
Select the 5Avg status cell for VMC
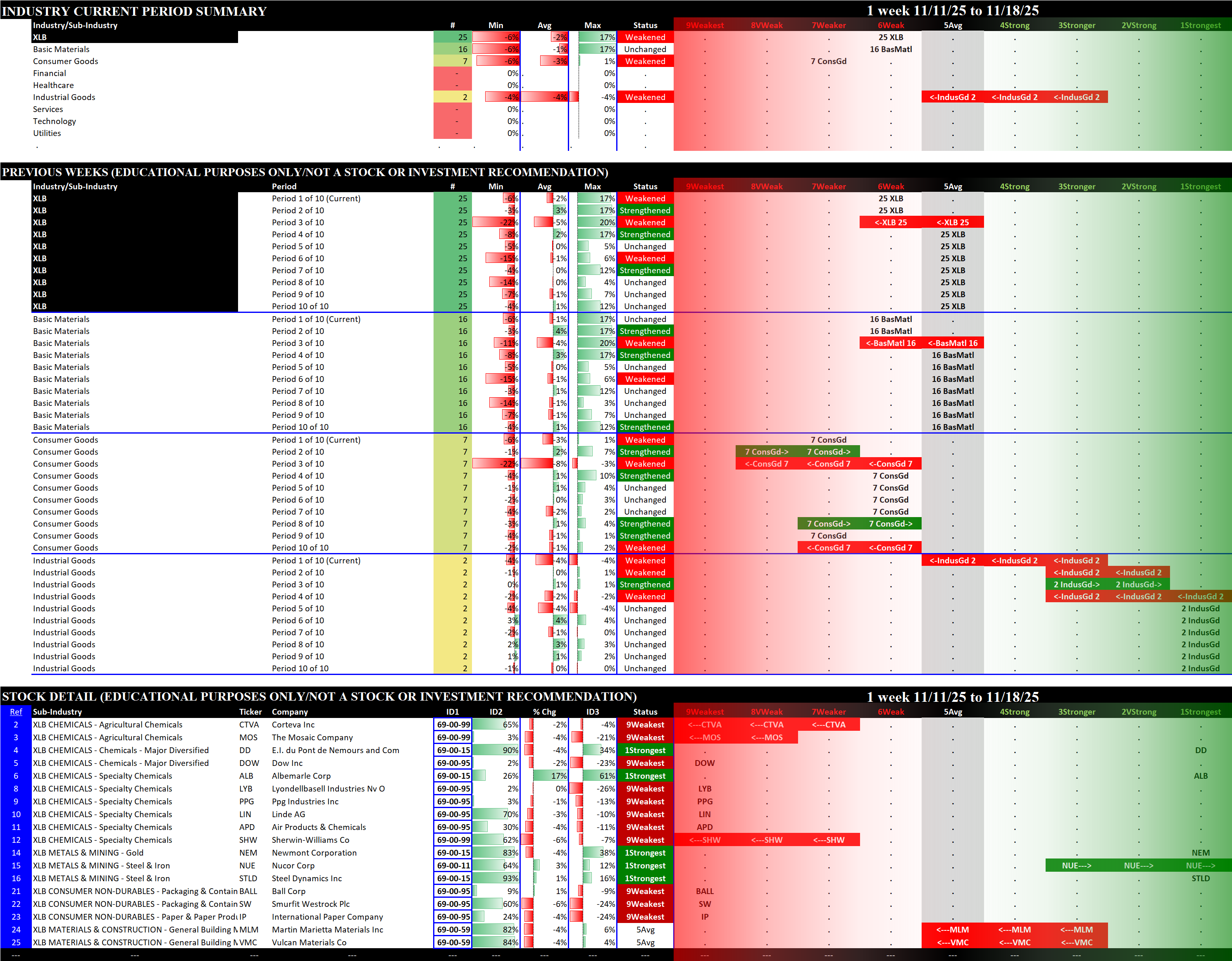point(645,942)
